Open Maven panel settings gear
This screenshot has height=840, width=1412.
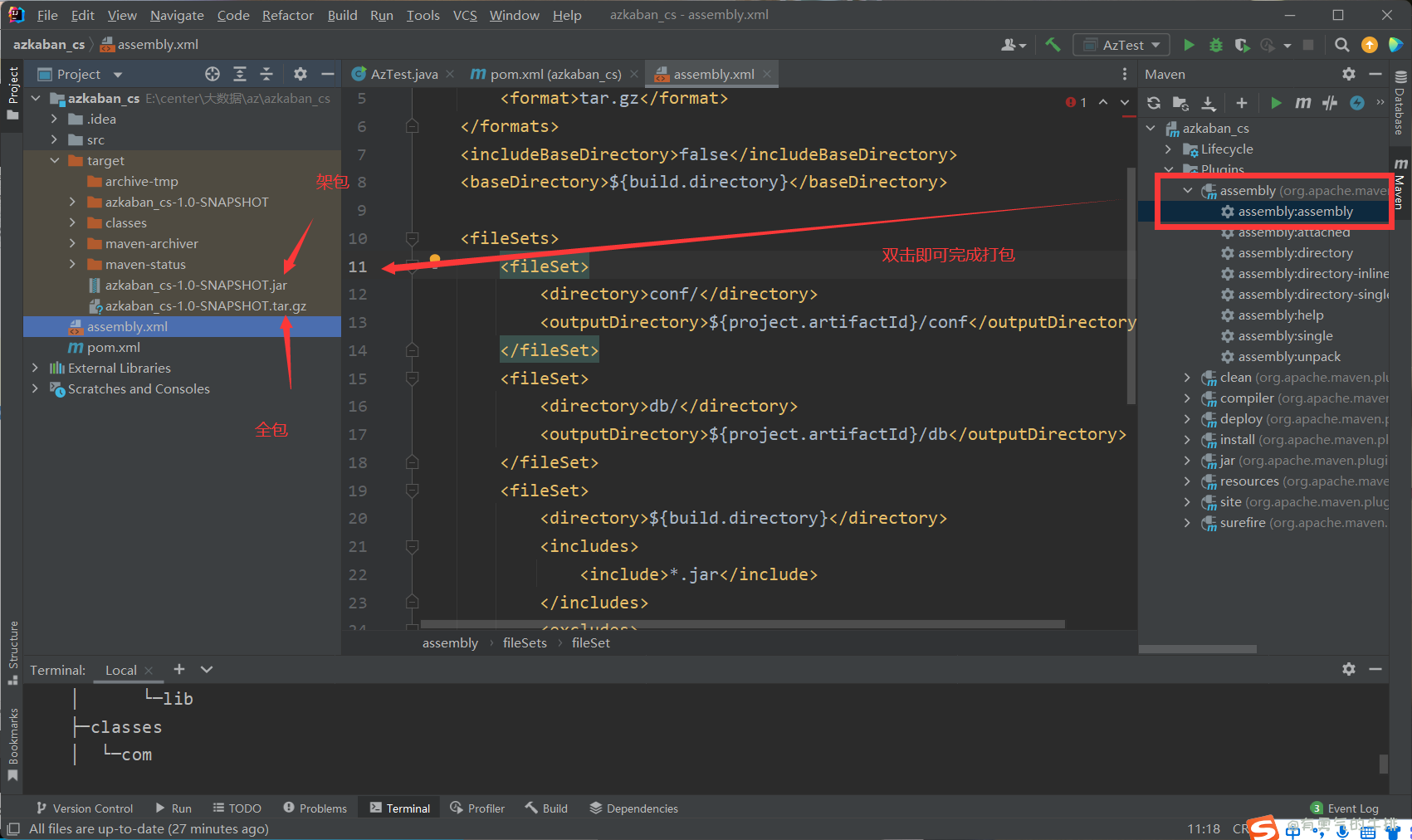1349,74
